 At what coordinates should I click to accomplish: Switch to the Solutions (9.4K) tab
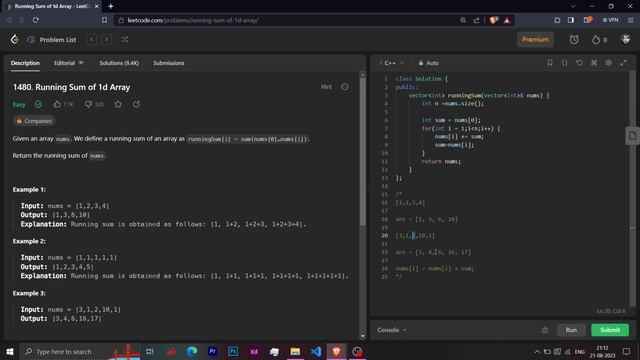(x=119, y=63)
